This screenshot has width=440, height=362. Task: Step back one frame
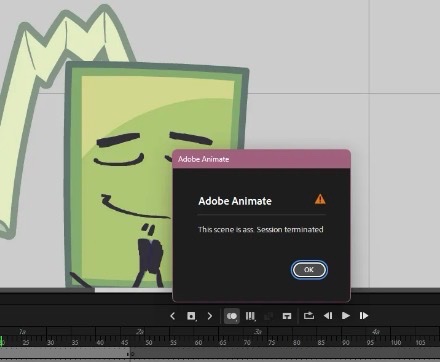[328, 315]
